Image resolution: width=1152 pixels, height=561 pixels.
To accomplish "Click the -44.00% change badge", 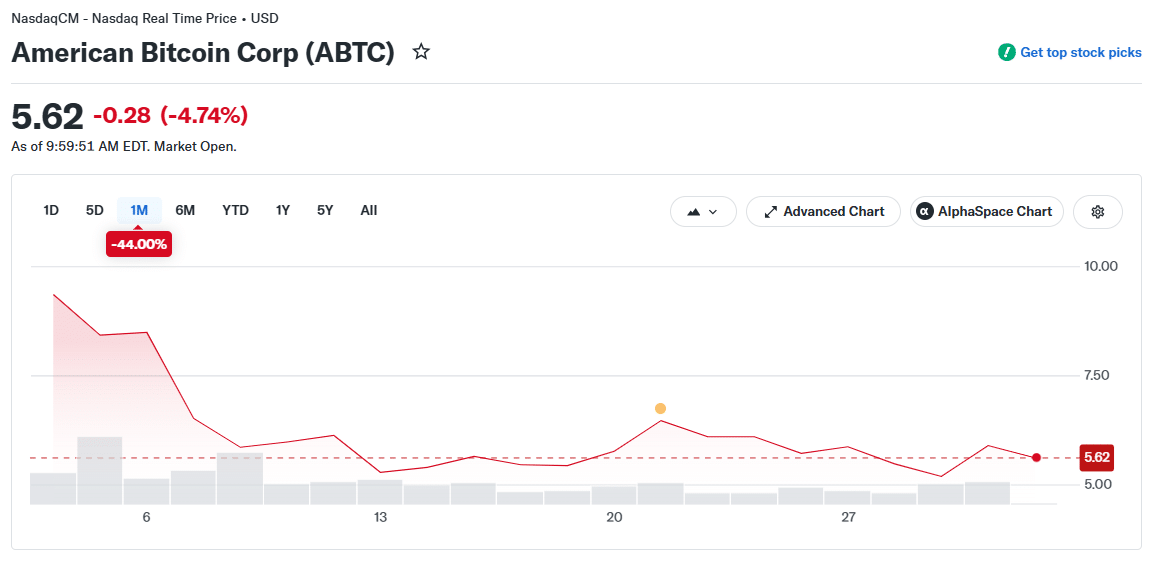I will (x=139, y=245).
